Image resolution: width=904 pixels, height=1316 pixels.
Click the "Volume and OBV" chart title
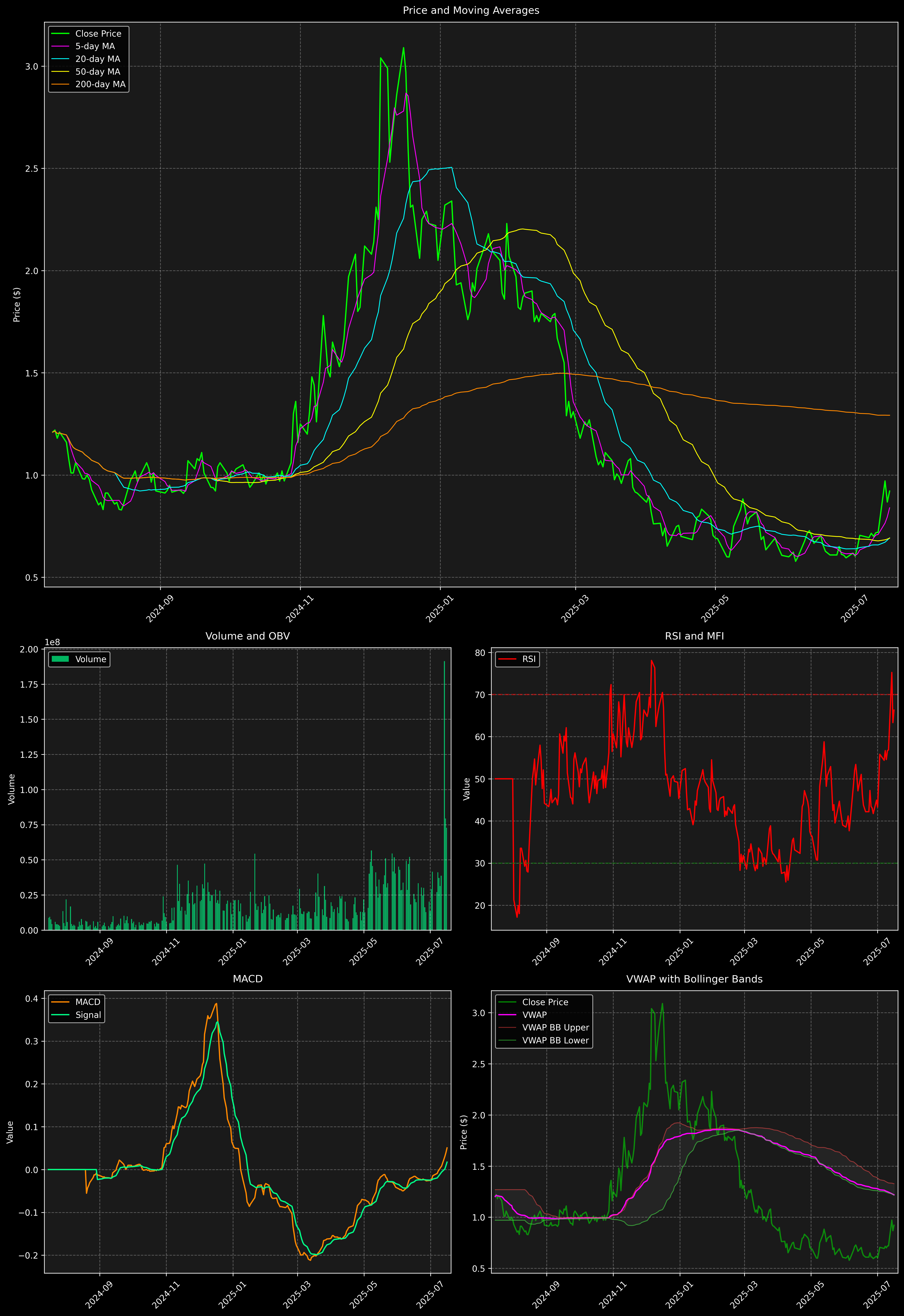(248, 636)
